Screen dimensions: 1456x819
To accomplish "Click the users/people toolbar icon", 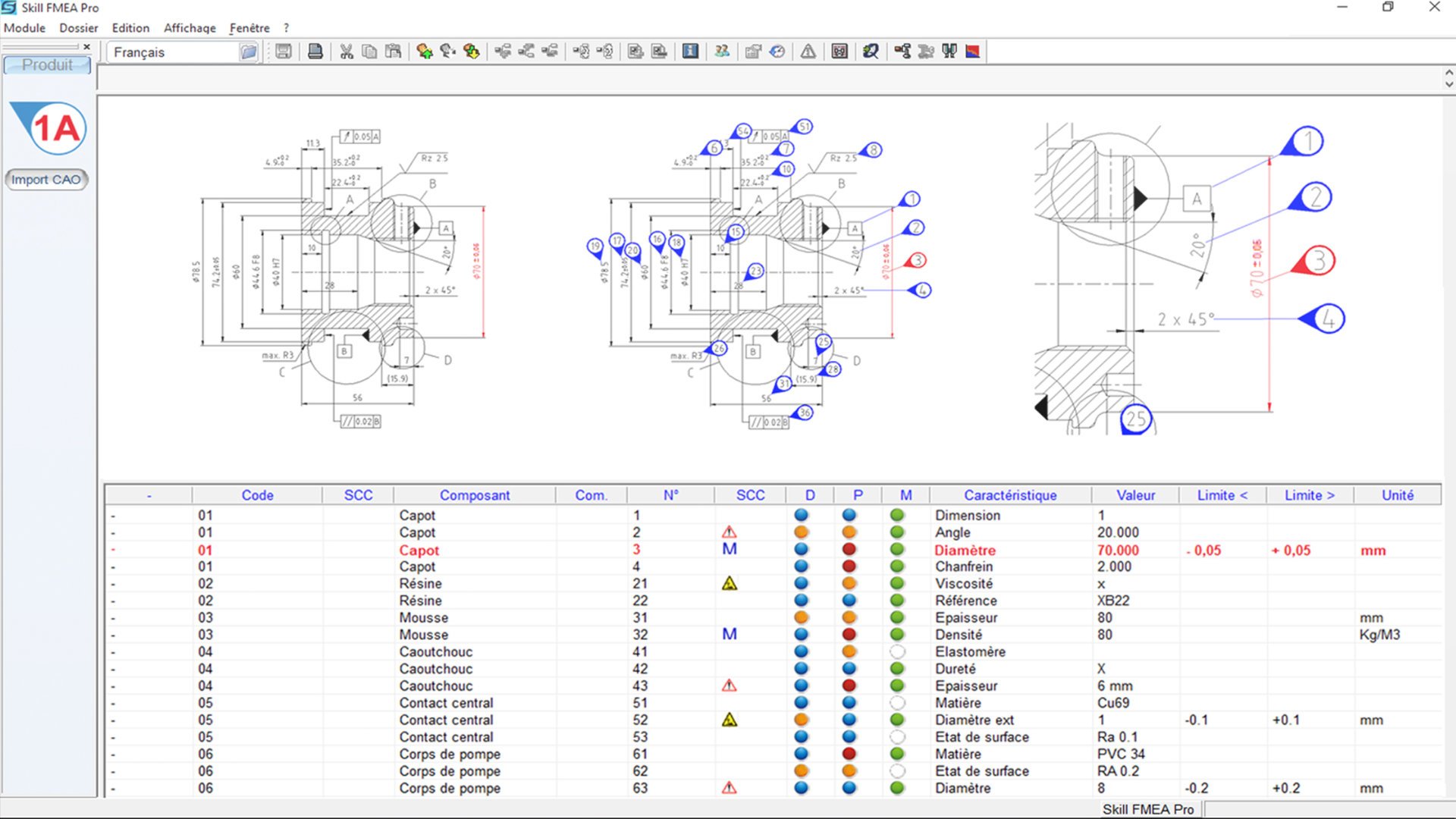I will [x=722, y=52].
